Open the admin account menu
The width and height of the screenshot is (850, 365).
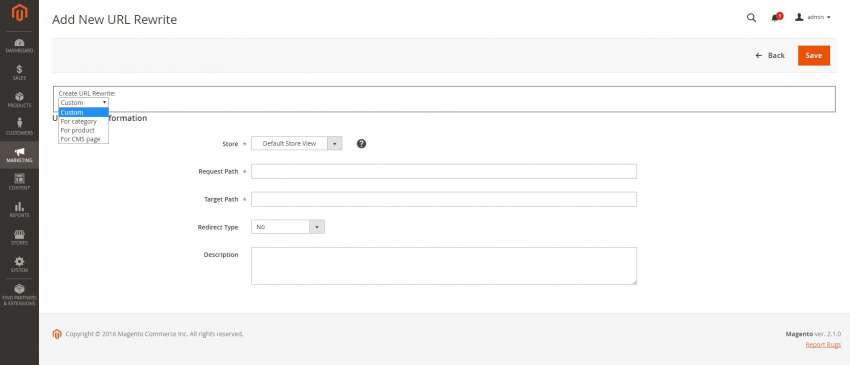click(813, 17)
